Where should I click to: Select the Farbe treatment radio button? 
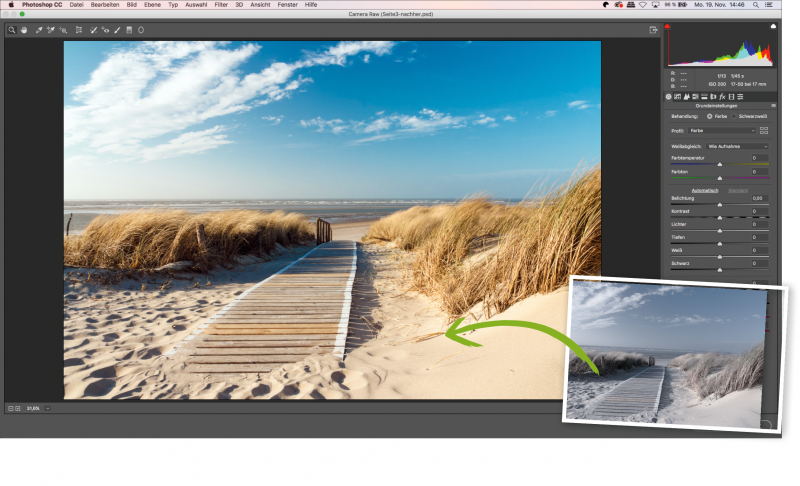click(x=710, y=116)
